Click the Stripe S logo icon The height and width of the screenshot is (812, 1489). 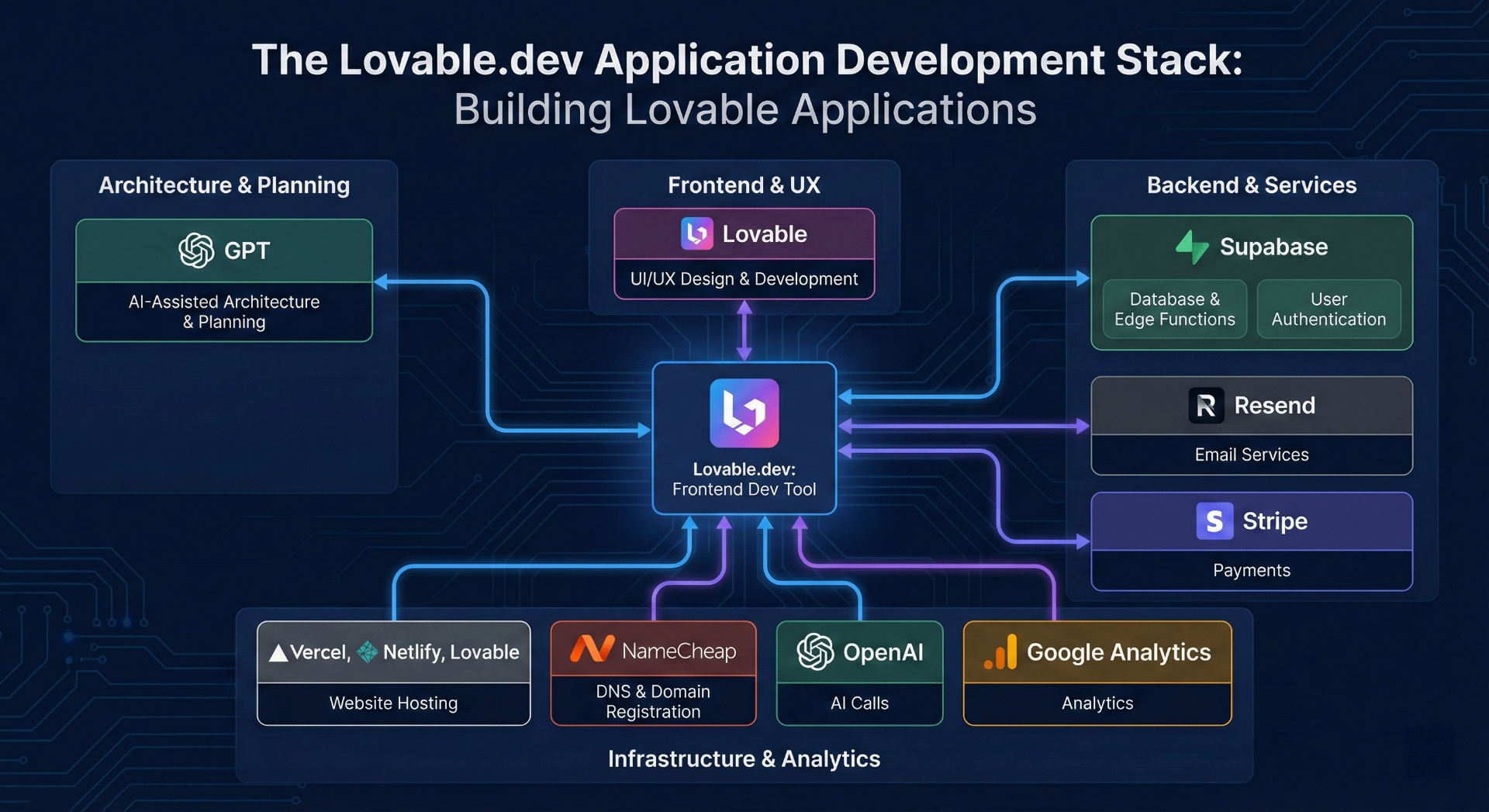point(1214,520)
